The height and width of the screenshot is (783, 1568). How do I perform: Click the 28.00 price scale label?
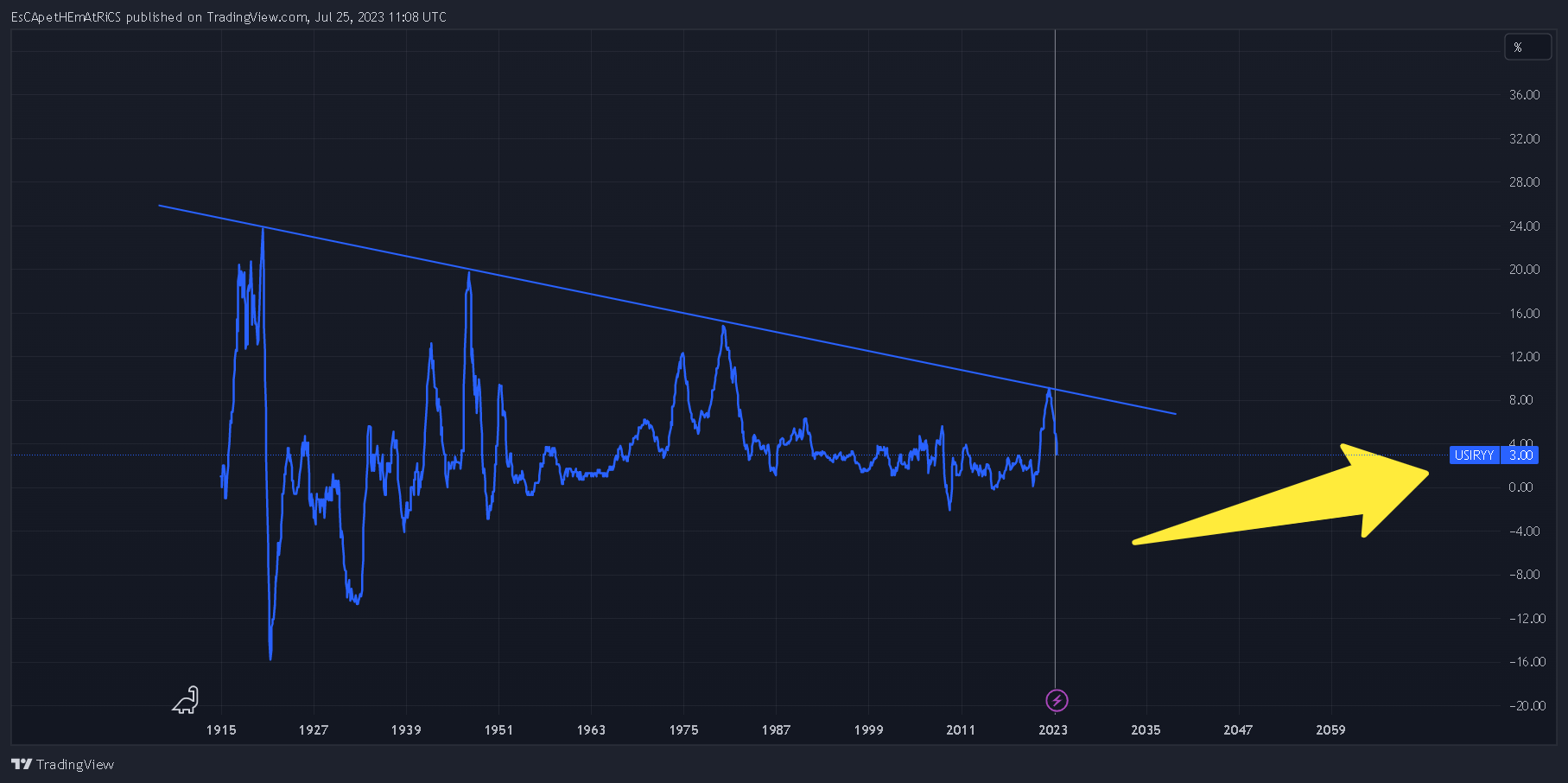[x=1524, y=182]
